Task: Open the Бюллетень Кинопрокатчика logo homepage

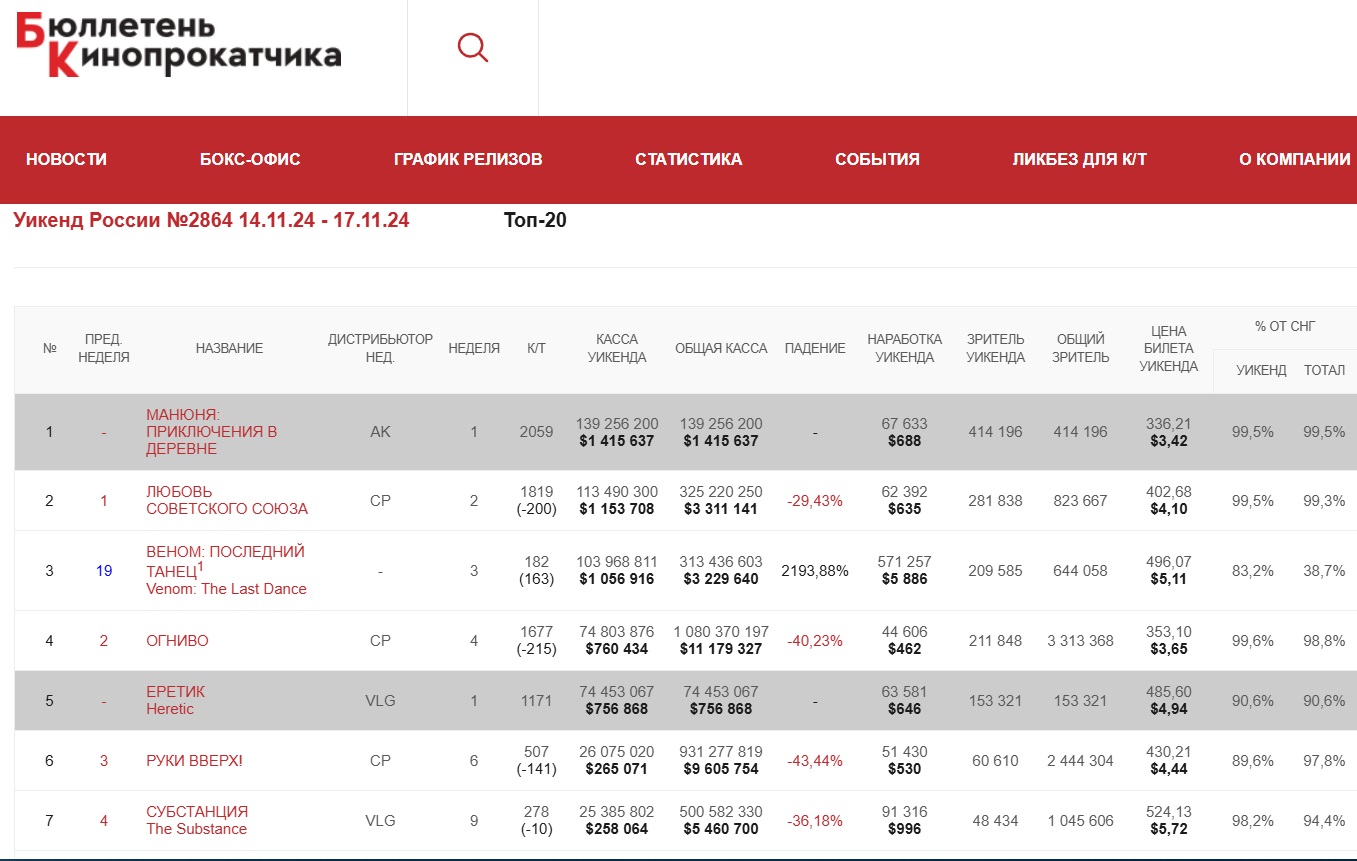Action: pos(179,45)
